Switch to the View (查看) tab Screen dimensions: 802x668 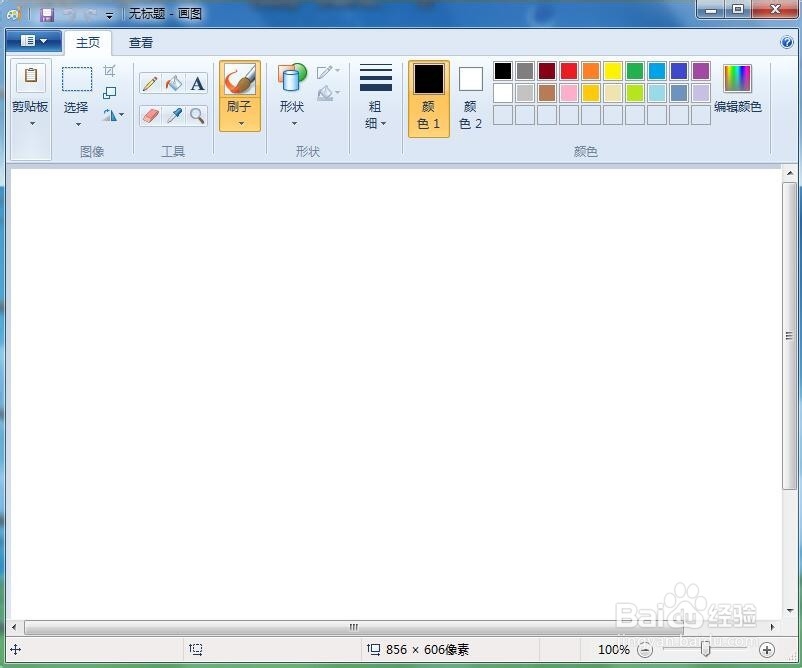[141, 42]
